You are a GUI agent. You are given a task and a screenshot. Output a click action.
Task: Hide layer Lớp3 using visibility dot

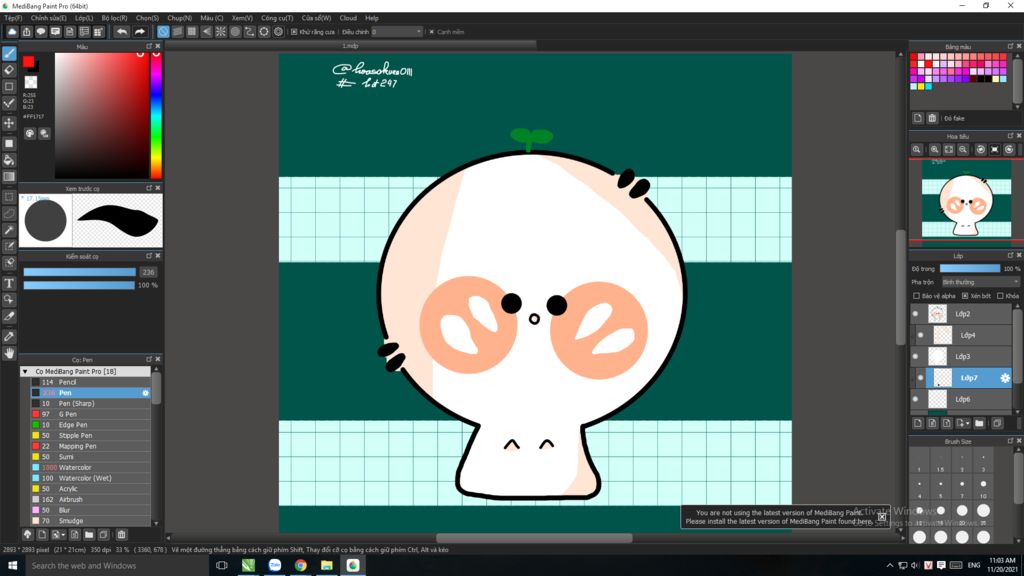tap(915, 357)
